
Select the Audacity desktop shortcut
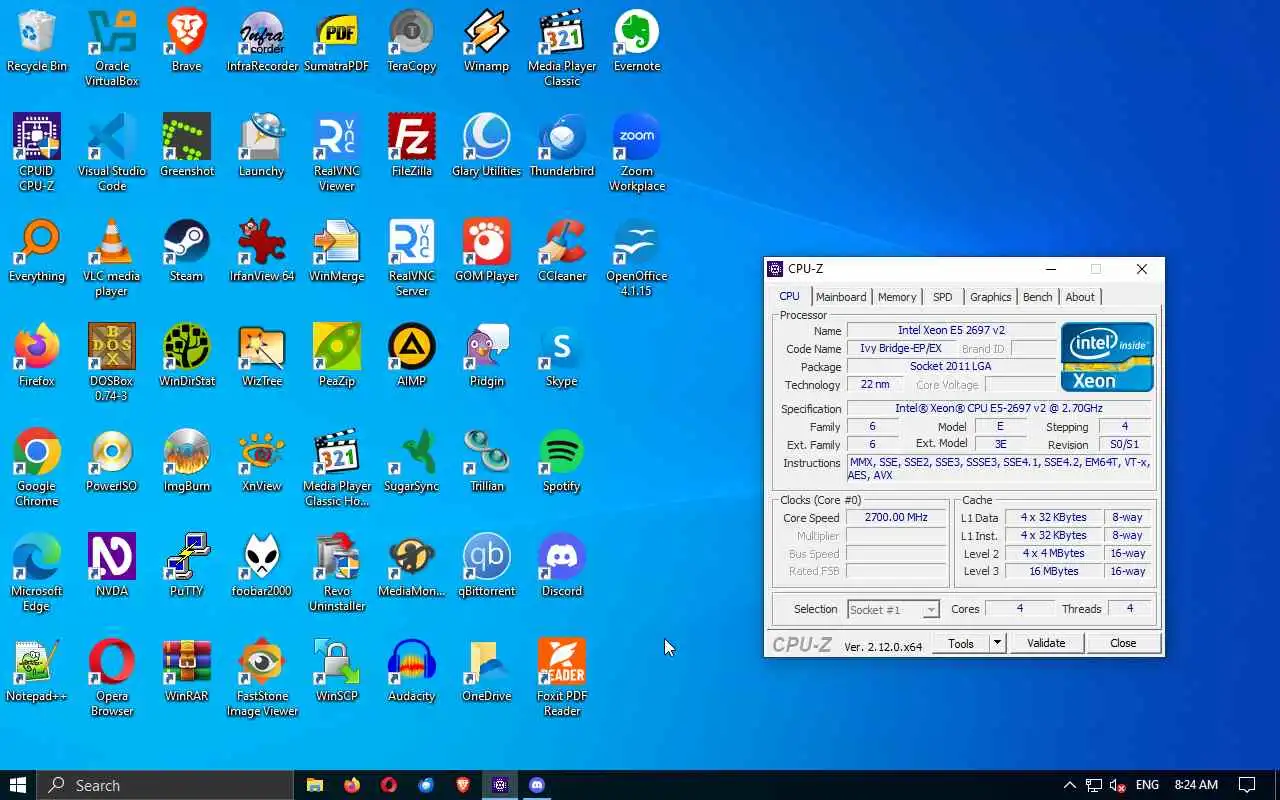412,670
